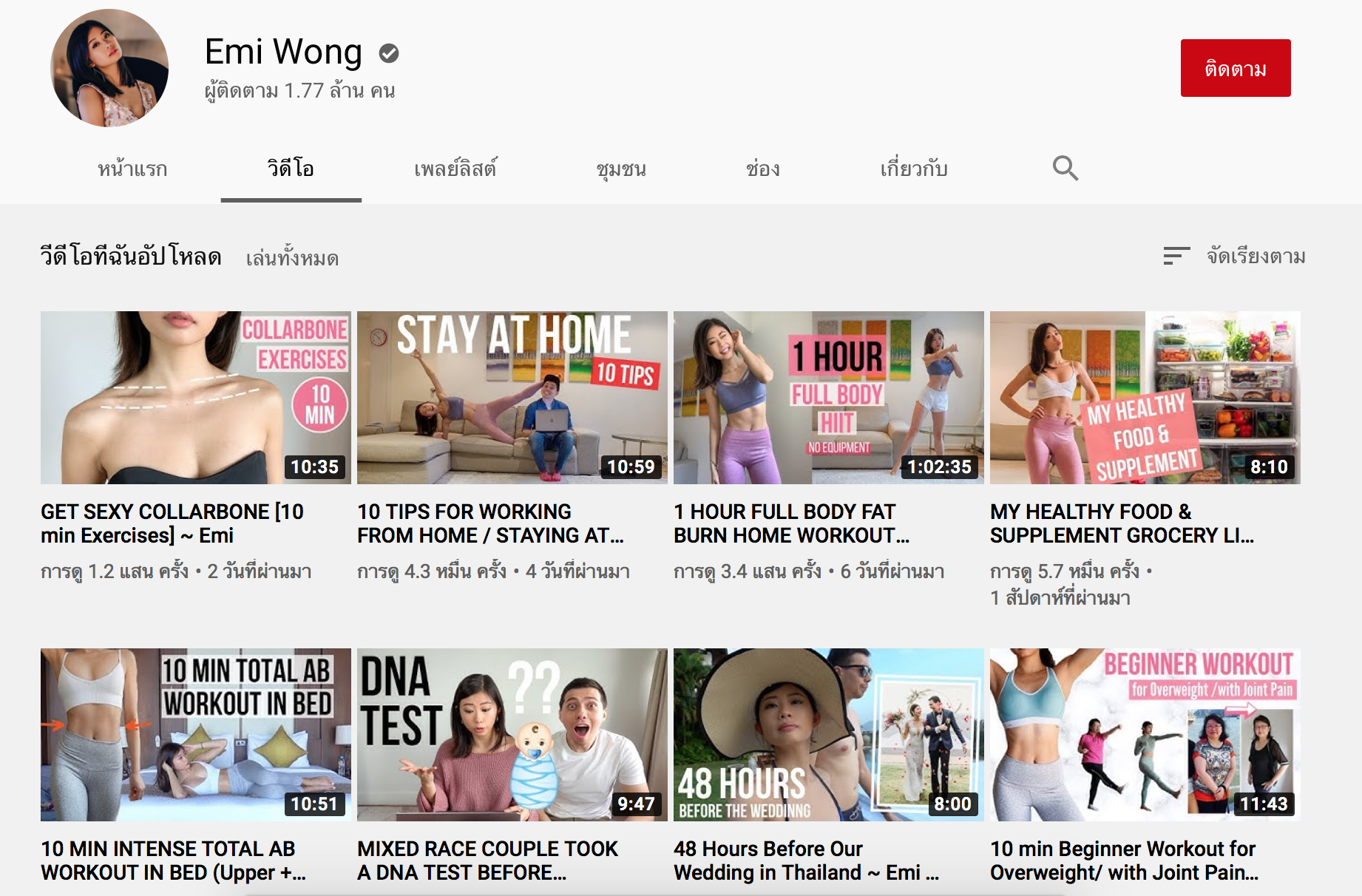Open the ช่อง channels tab
Image resolution: width=1362 pixels, height=896 pixels.
(762, 169)
